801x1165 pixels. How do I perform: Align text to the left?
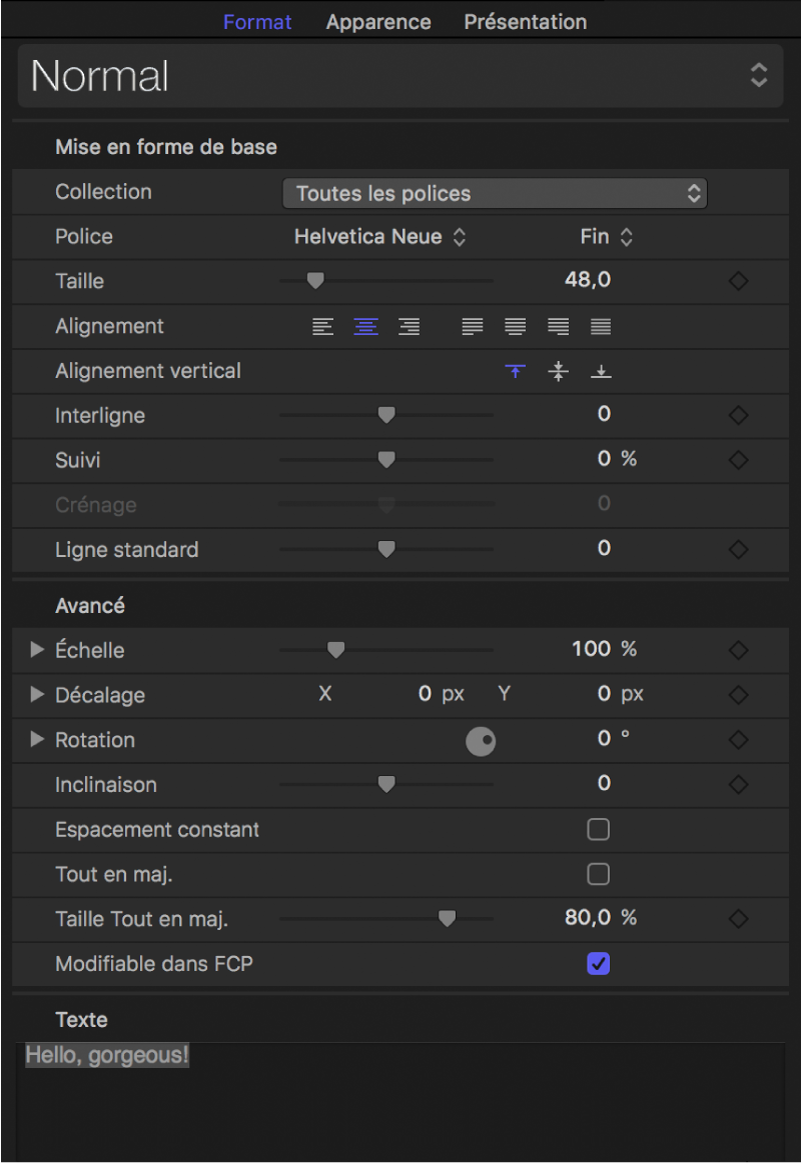pos(323,326)
